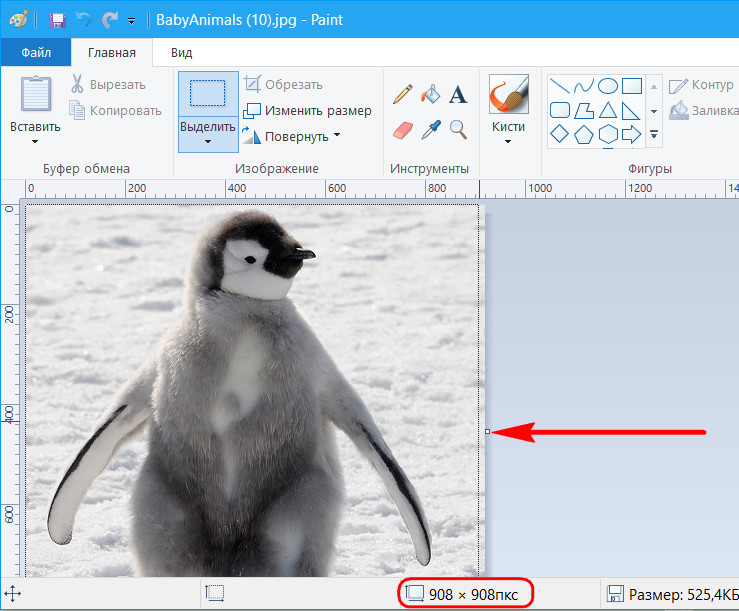The image size is (739, 611).
Task: Choose the Rounded rectangle shape
Action: point(559,110)
